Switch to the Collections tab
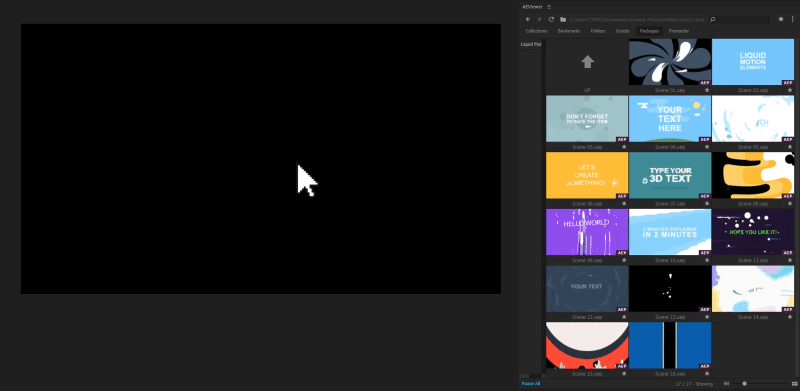 pos(536,31)
